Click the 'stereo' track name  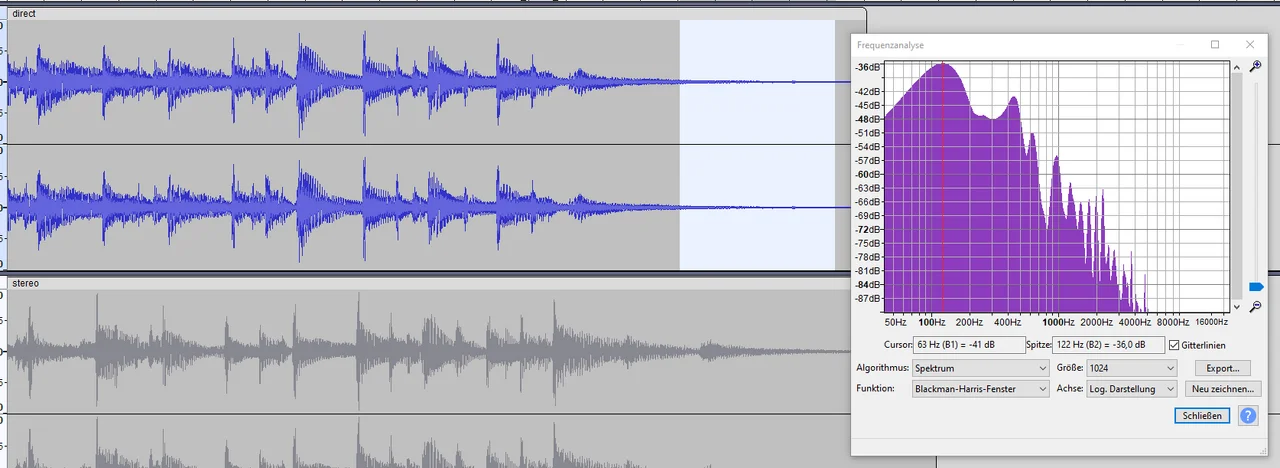click(x=26, y=284)
